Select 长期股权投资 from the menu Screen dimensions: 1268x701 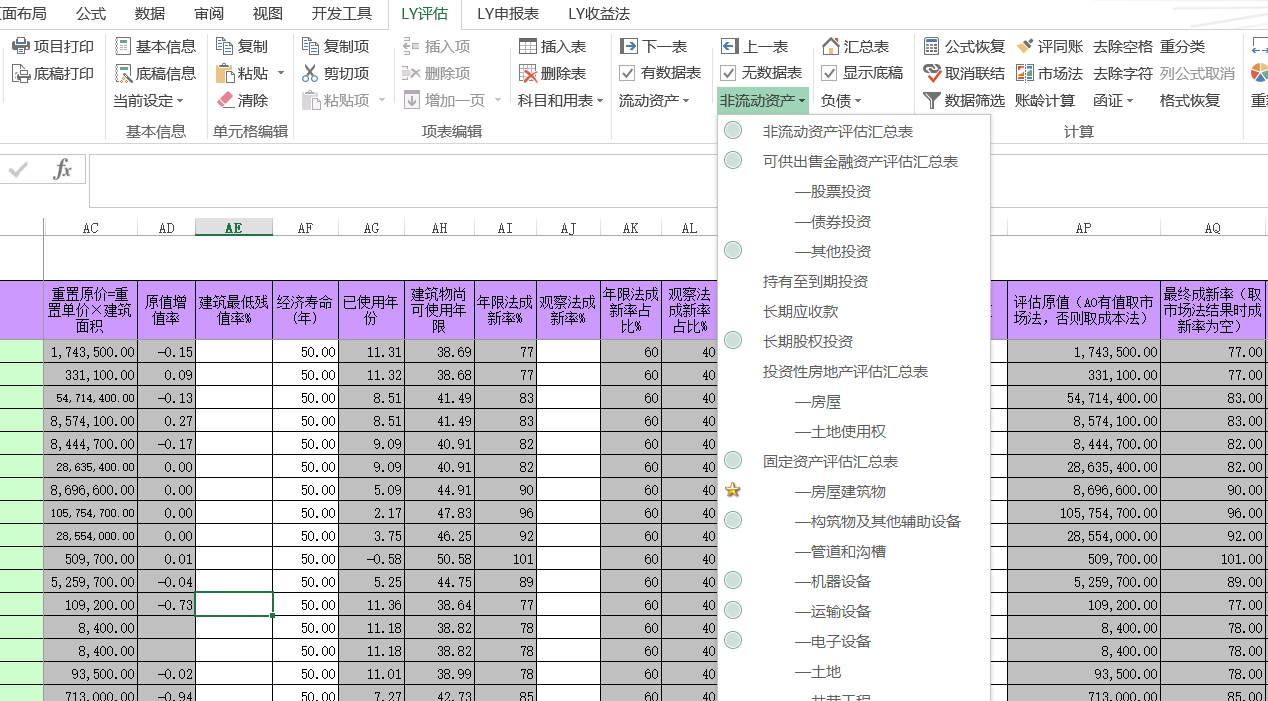coord(808,342)
